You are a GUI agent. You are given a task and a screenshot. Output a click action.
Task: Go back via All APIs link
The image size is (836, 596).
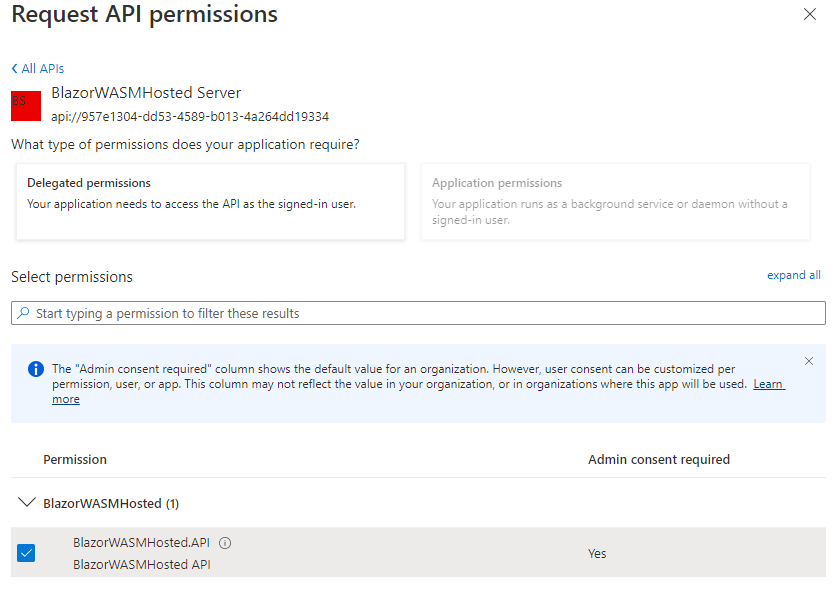[x=42, y=69]
